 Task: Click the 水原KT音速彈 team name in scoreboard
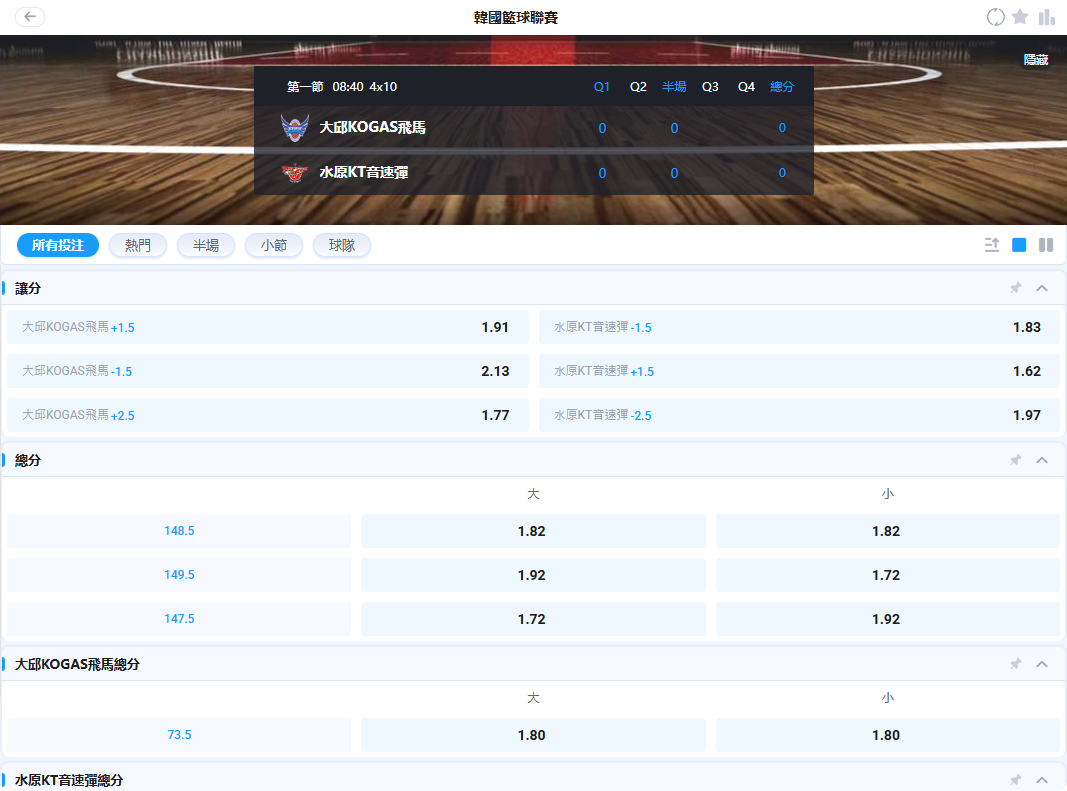pyautogui.click(x=363, y=172)
